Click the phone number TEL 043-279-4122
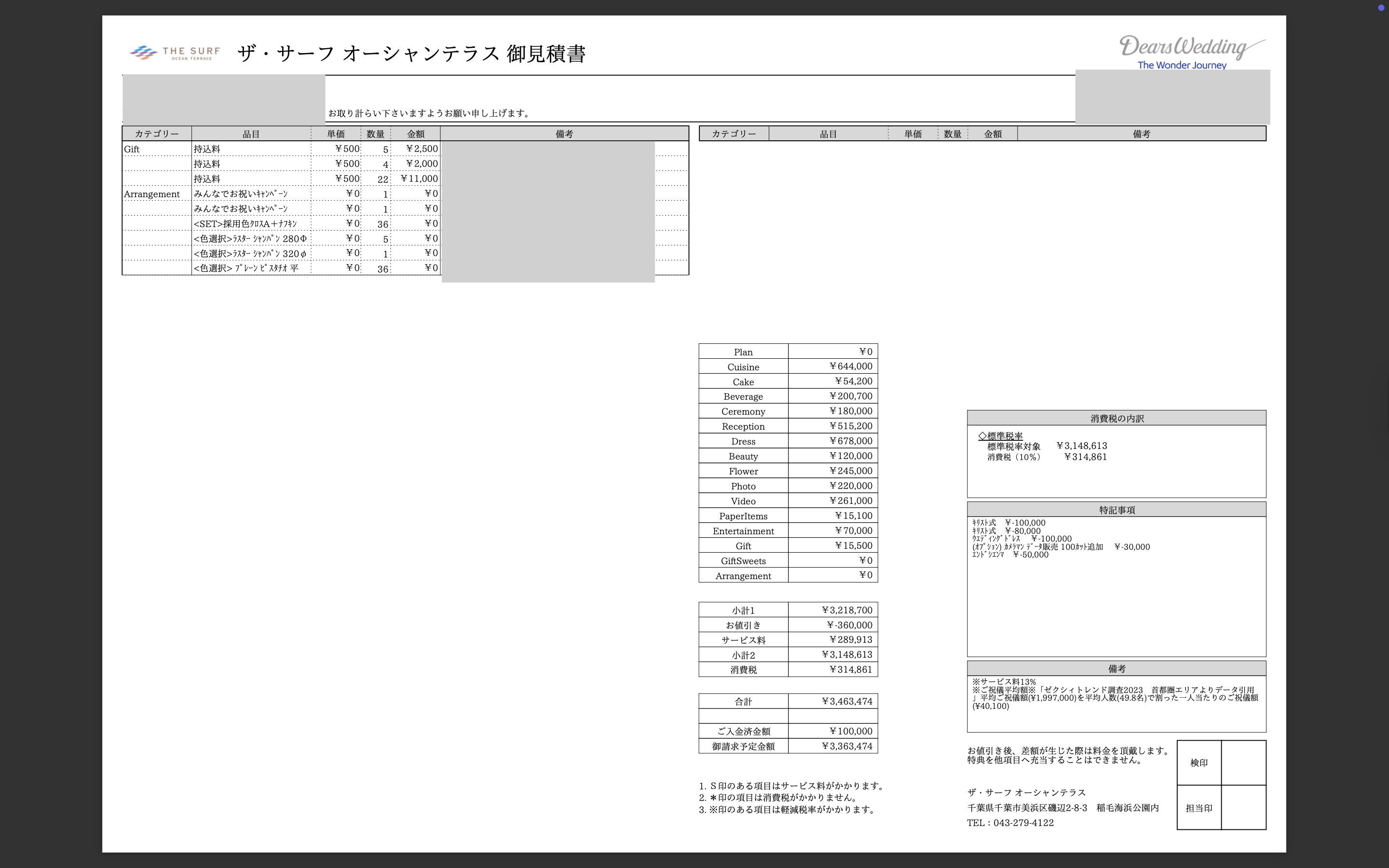Screen dimensions: 1389x868 1010,823
